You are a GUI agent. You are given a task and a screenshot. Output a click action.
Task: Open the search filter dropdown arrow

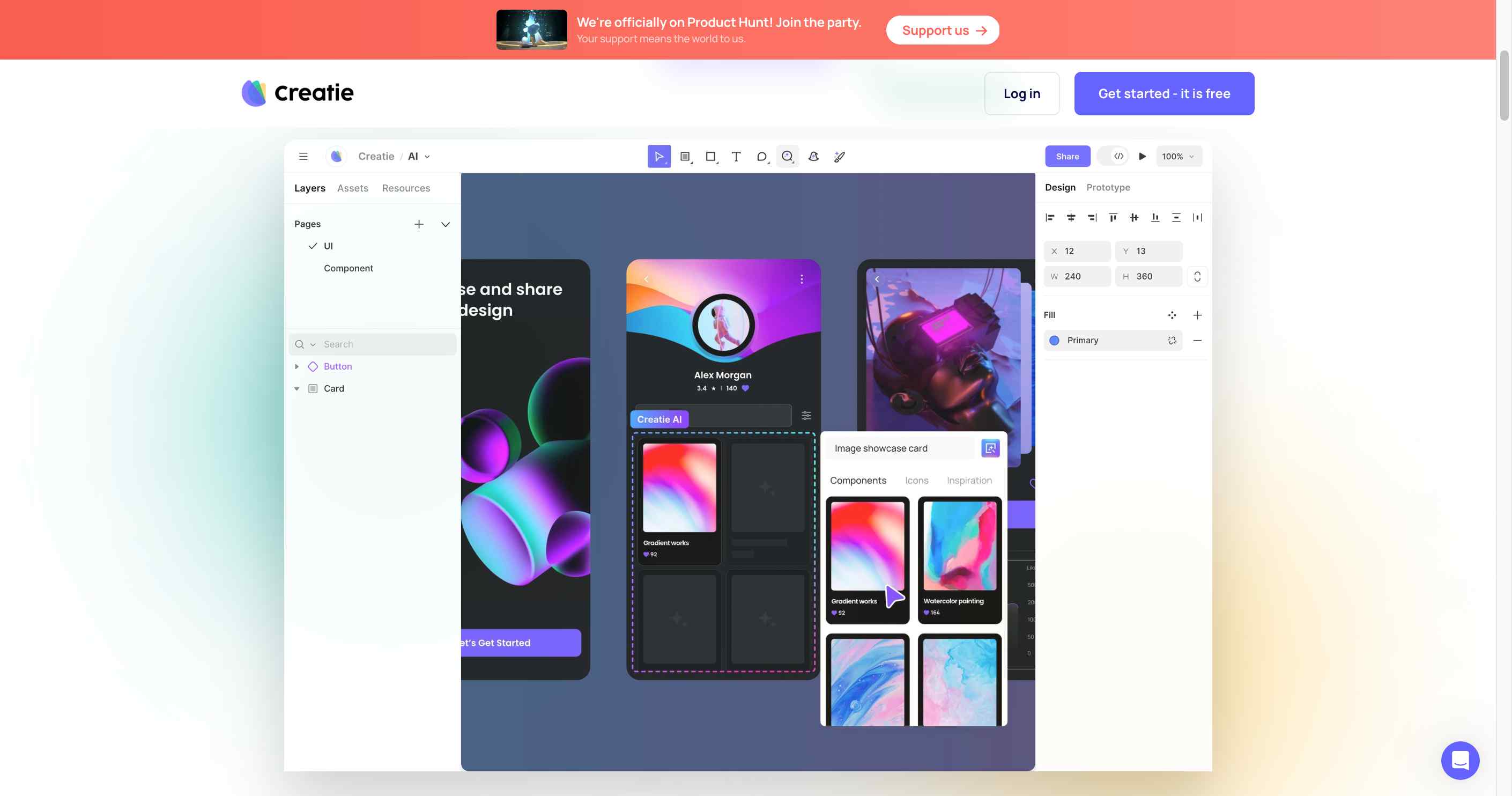[x=313, y=344]
